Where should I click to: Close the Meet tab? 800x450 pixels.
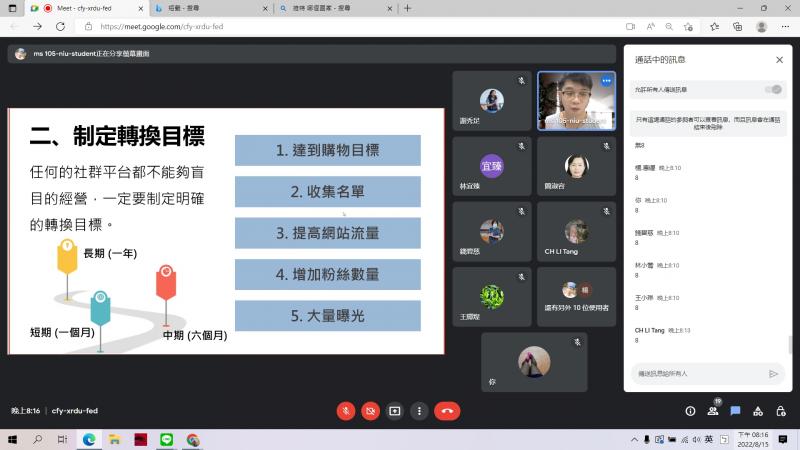pos(141,8)
